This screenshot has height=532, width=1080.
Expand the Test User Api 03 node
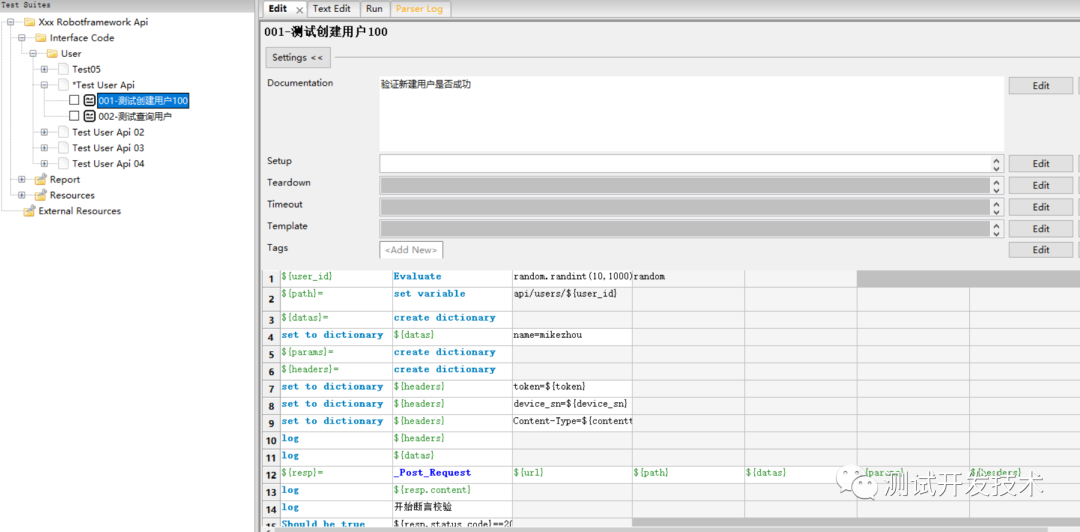[x=44, y=148]
